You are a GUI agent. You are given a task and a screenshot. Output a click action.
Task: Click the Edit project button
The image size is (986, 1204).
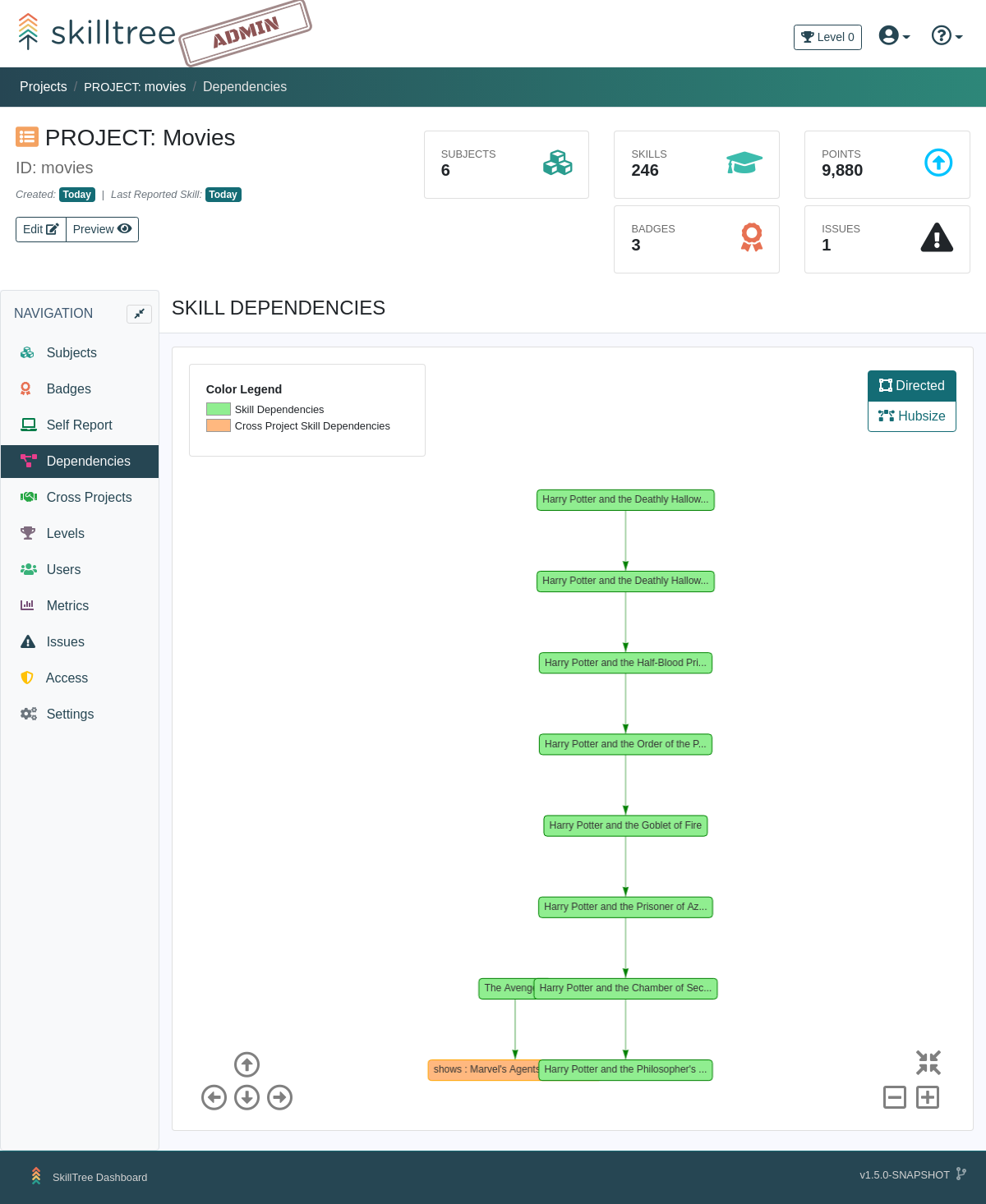41,229
